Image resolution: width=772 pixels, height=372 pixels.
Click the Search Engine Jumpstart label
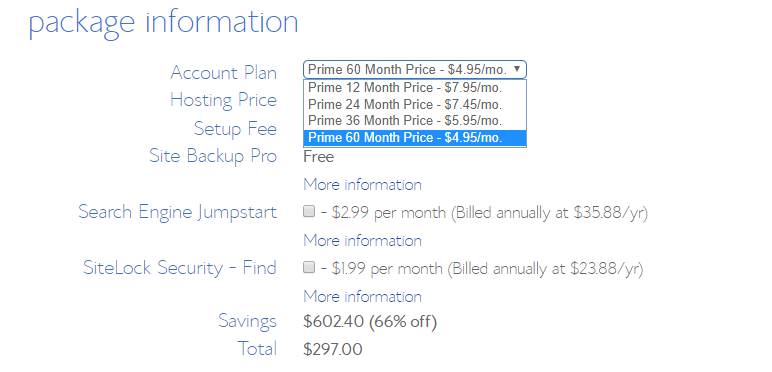tap(177, 213)
